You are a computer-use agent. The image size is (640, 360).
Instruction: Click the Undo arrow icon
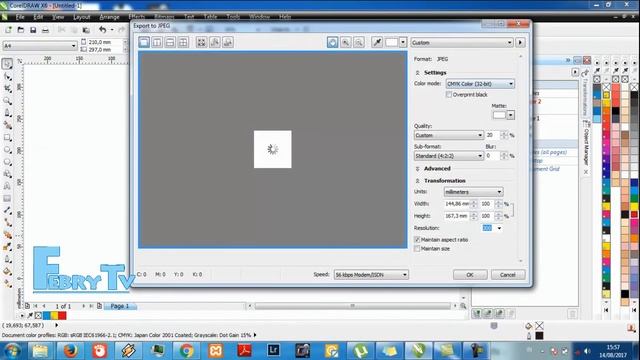pyautogui.click(x=102, y=30)
